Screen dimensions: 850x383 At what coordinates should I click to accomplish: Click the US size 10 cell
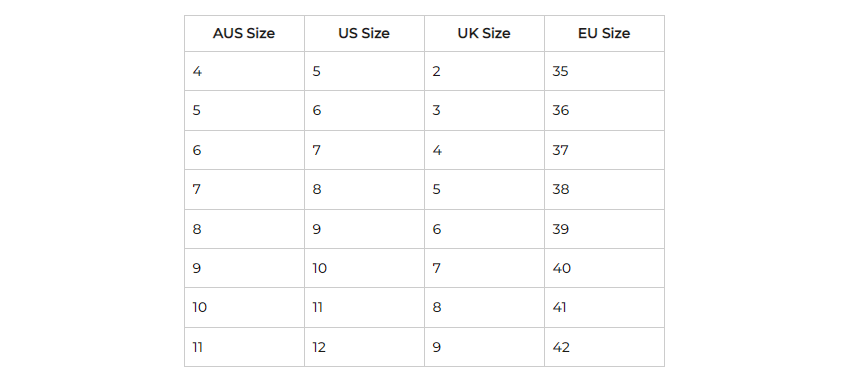[x=364, y=268]
